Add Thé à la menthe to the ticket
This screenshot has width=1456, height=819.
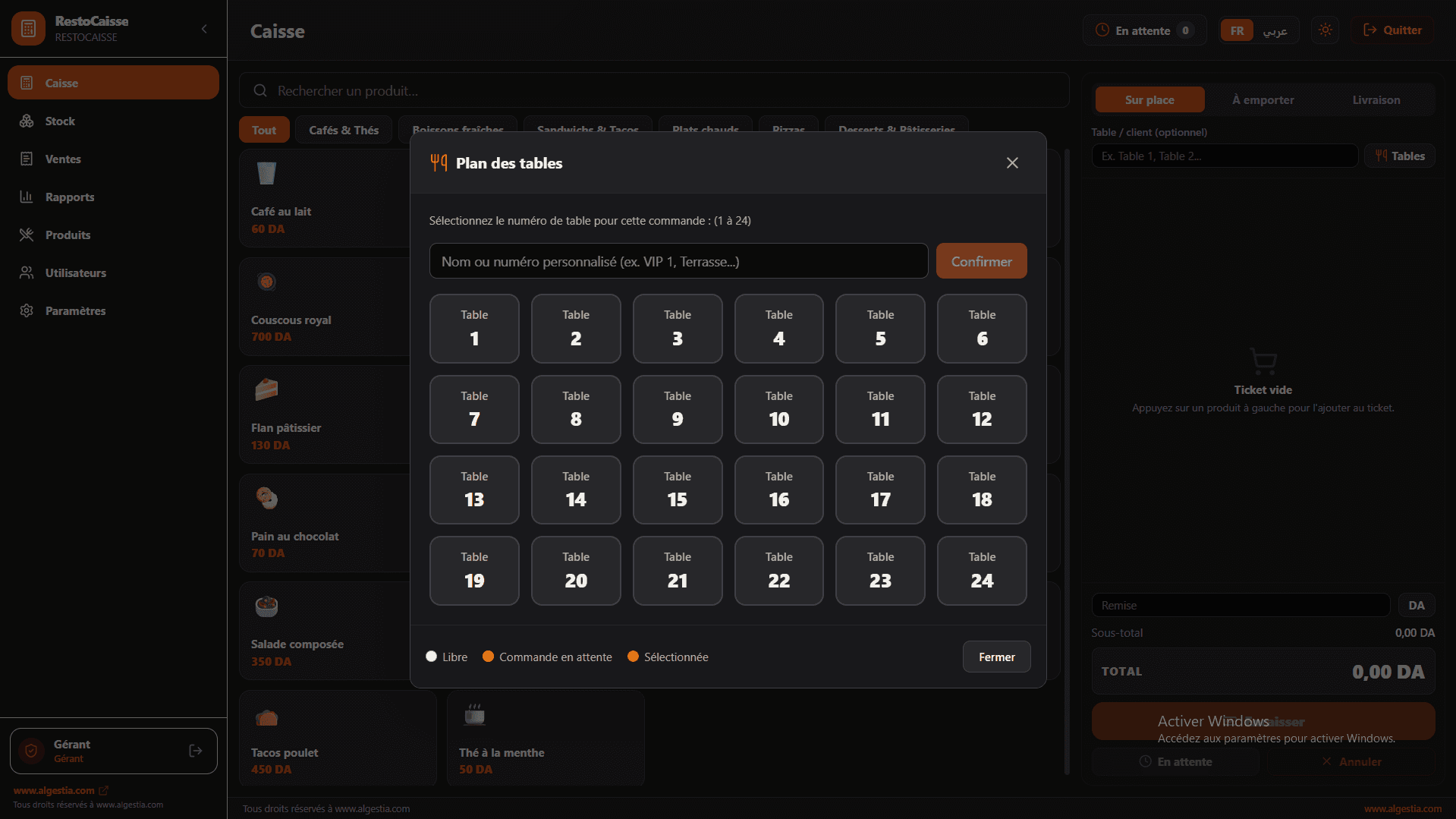pos(546,738)
